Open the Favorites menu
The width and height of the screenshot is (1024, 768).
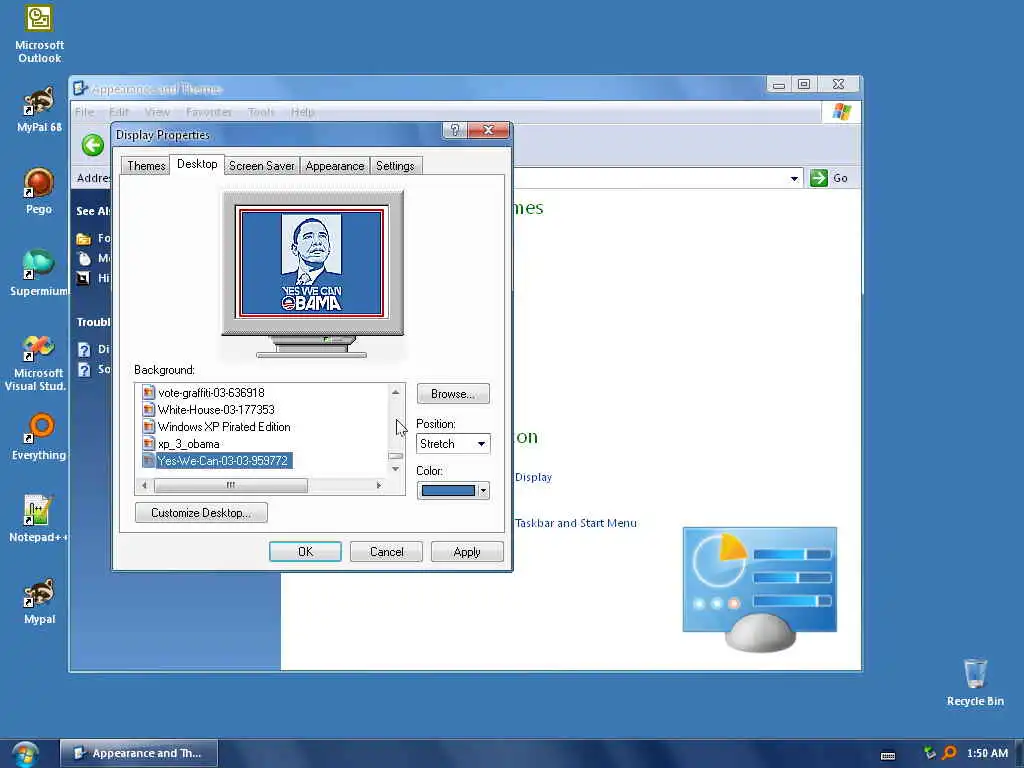[x=208, y=112]
